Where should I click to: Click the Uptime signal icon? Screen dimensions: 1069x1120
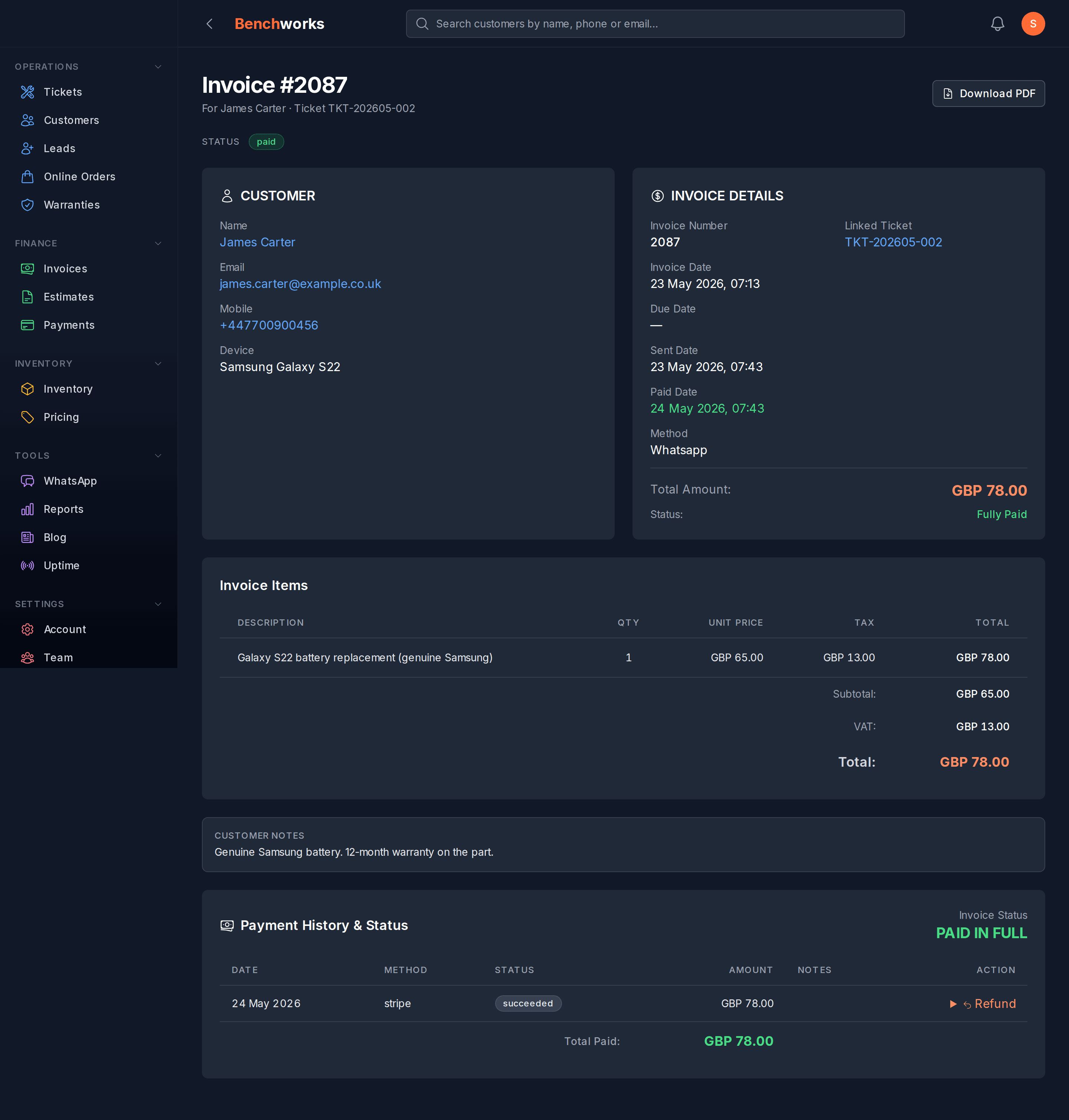(x=27, y=566)
